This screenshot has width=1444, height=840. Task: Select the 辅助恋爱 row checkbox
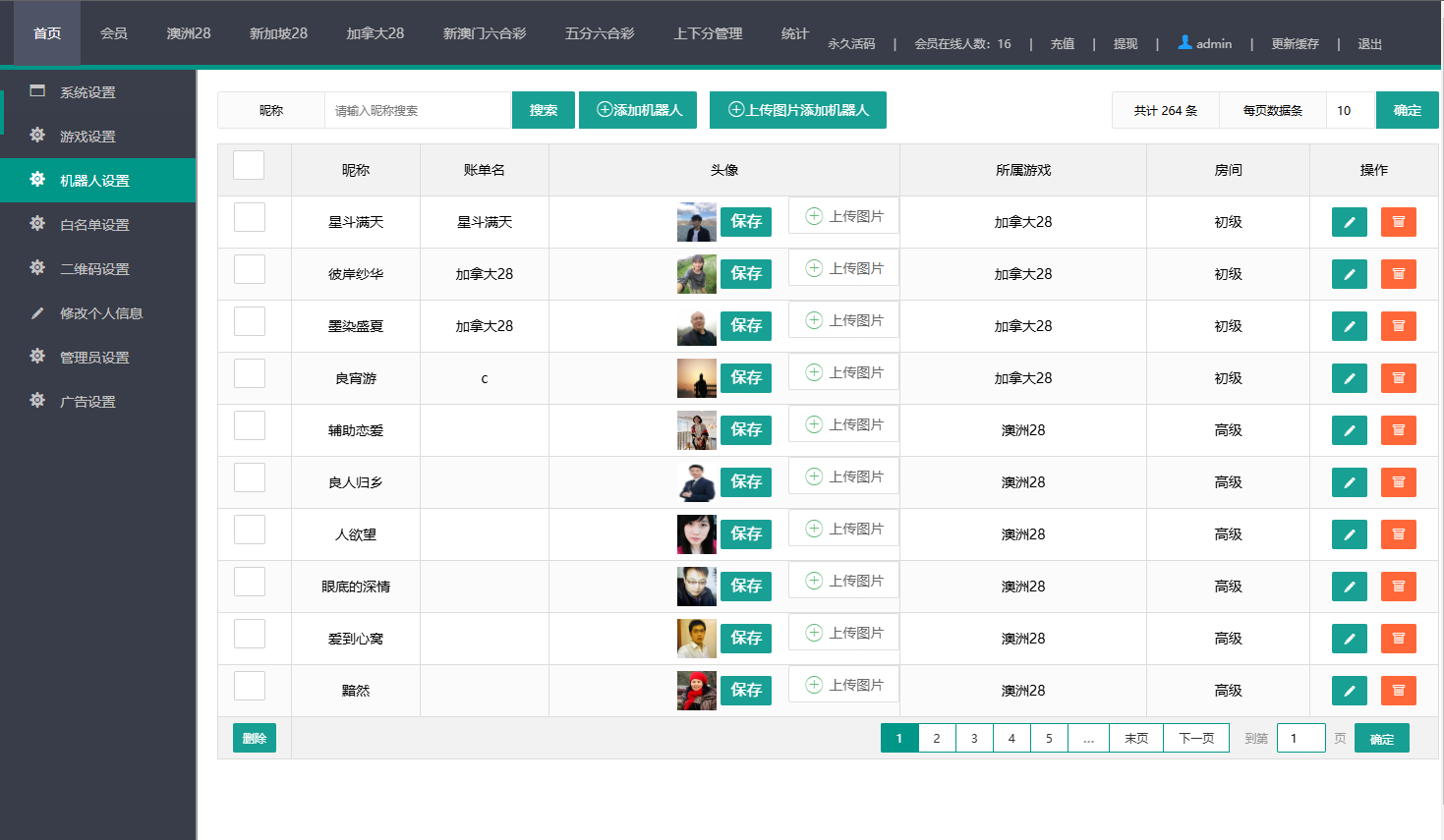point(250,425)
